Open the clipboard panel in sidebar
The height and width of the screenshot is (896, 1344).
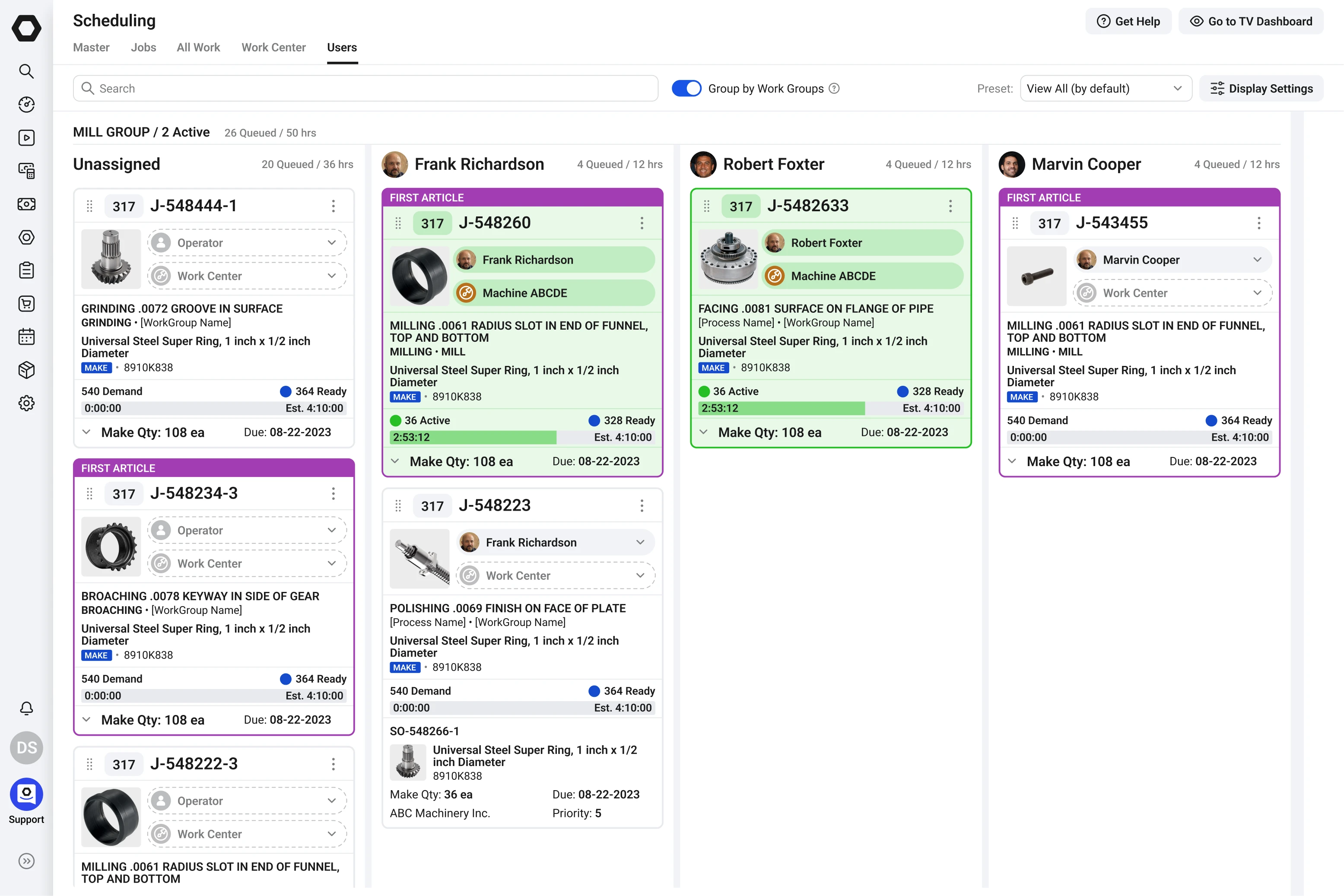pyautogui.click(x=26, y=270)
